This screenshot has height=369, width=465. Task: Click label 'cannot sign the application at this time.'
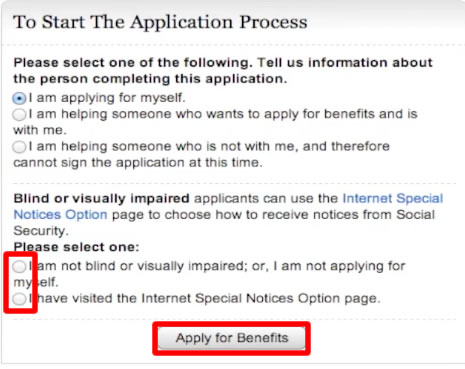point(138,163)
